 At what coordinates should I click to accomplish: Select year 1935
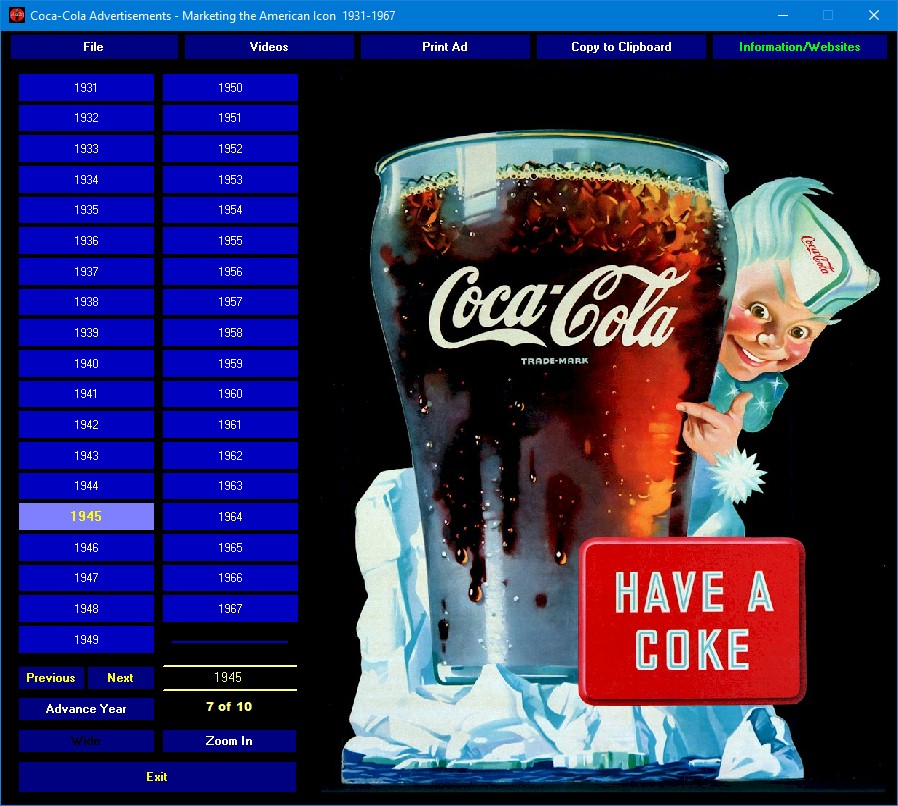pos(86,210)
